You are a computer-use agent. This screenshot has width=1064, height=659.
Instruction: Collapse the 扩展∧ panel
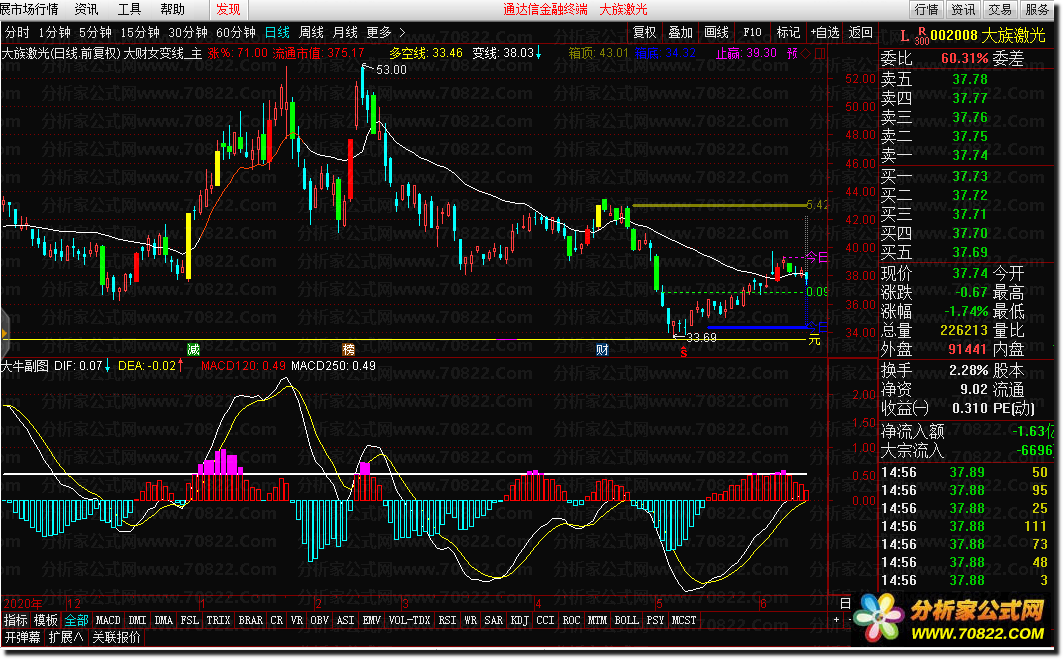click(x=66, y=637)
